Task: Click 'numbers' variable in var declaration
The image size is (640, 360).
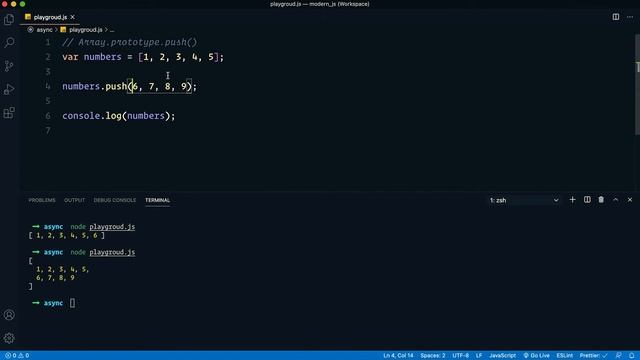Action: click(102, 57)
